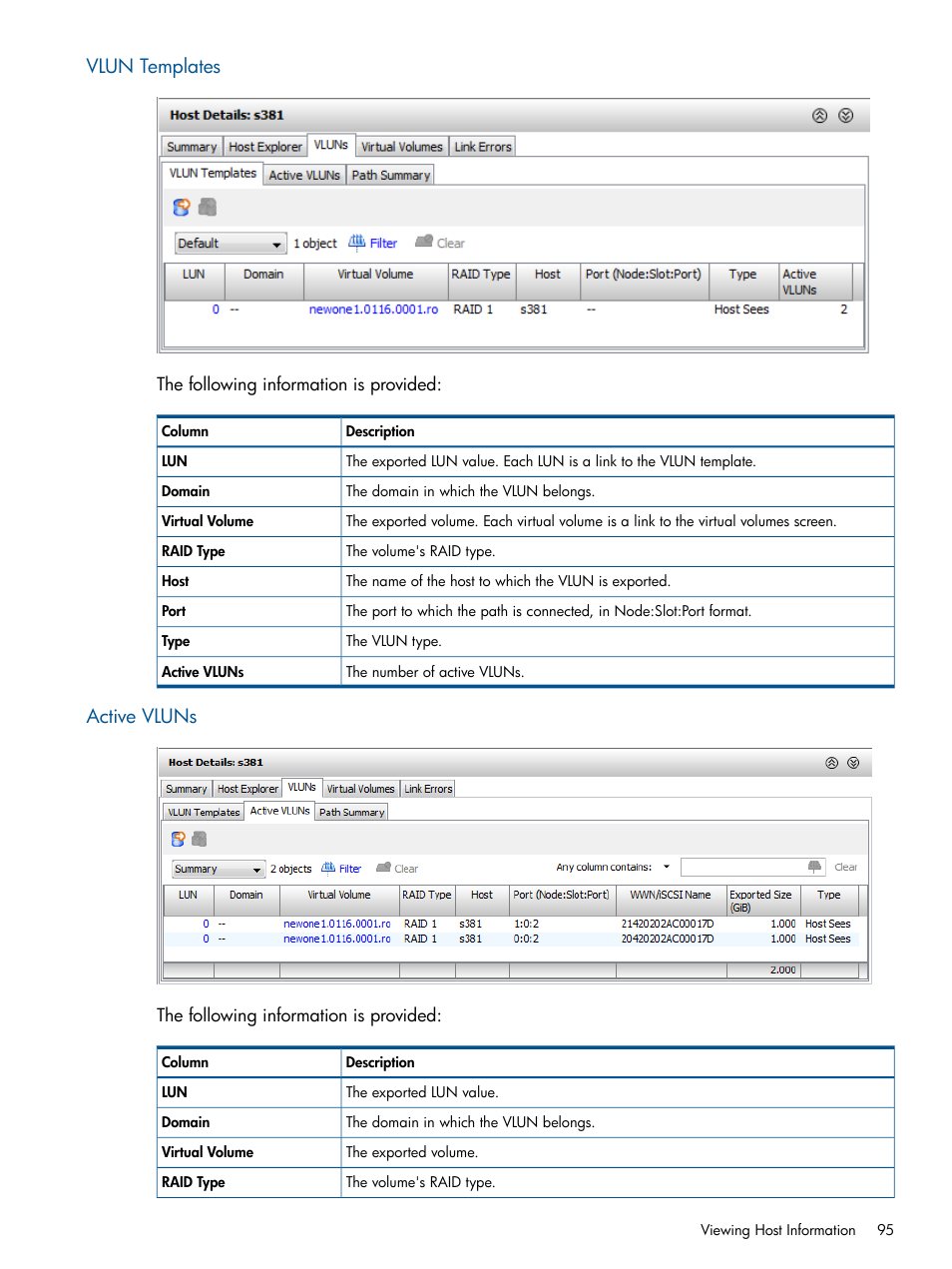The height and width of the screenshot is (1269, 952).
Task: Sort by Virtual Volume column in VLUN Templates table
Action: pos(375,282)
